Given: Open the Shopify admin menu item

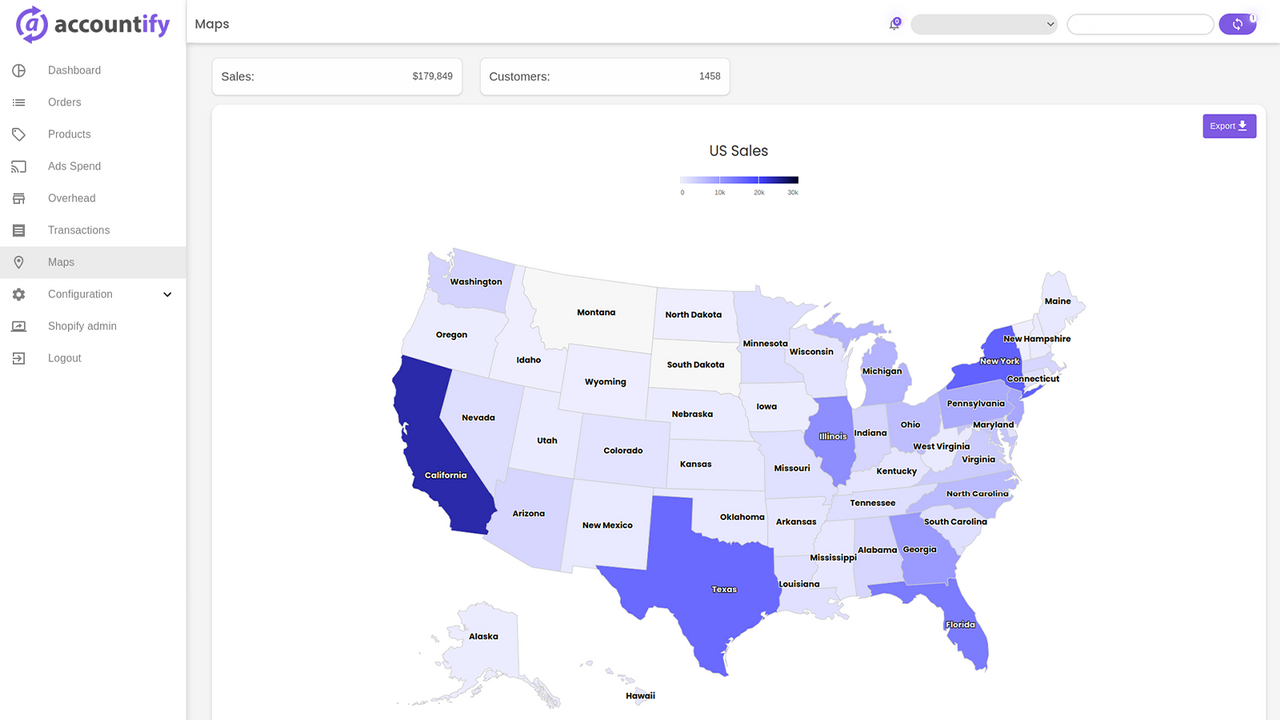Looking at the screenshot, I should [x=82, y=326].
